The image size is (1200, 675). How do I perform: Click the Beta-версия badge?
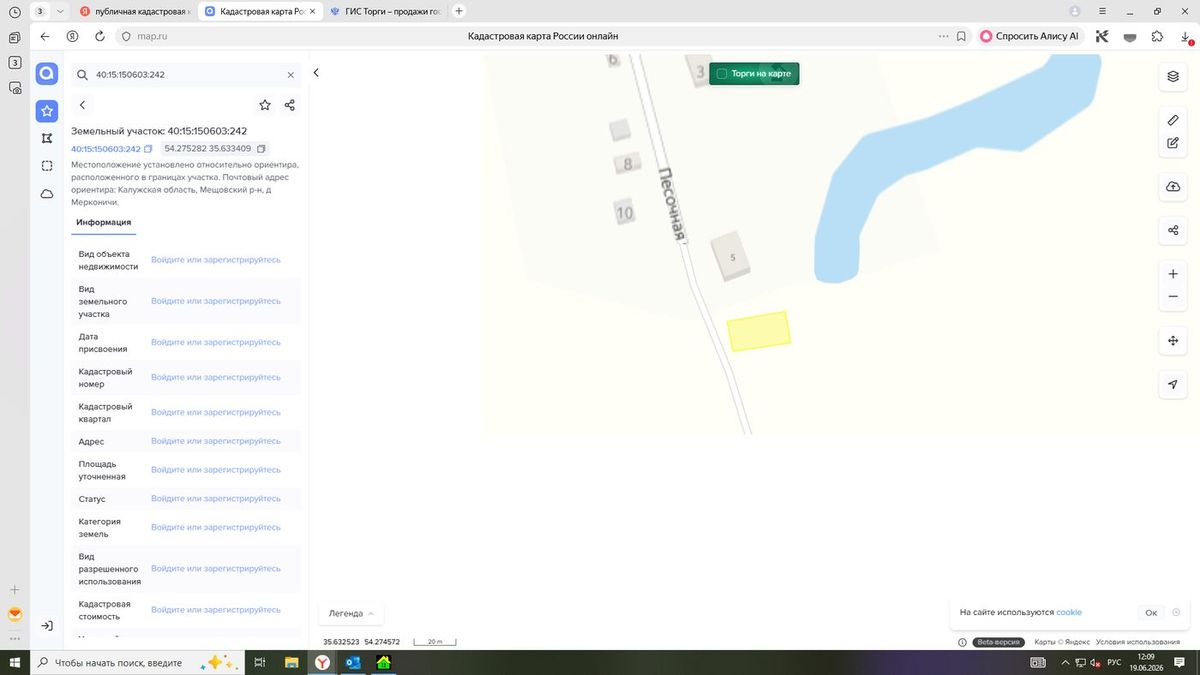click(x=1001, y=642)
